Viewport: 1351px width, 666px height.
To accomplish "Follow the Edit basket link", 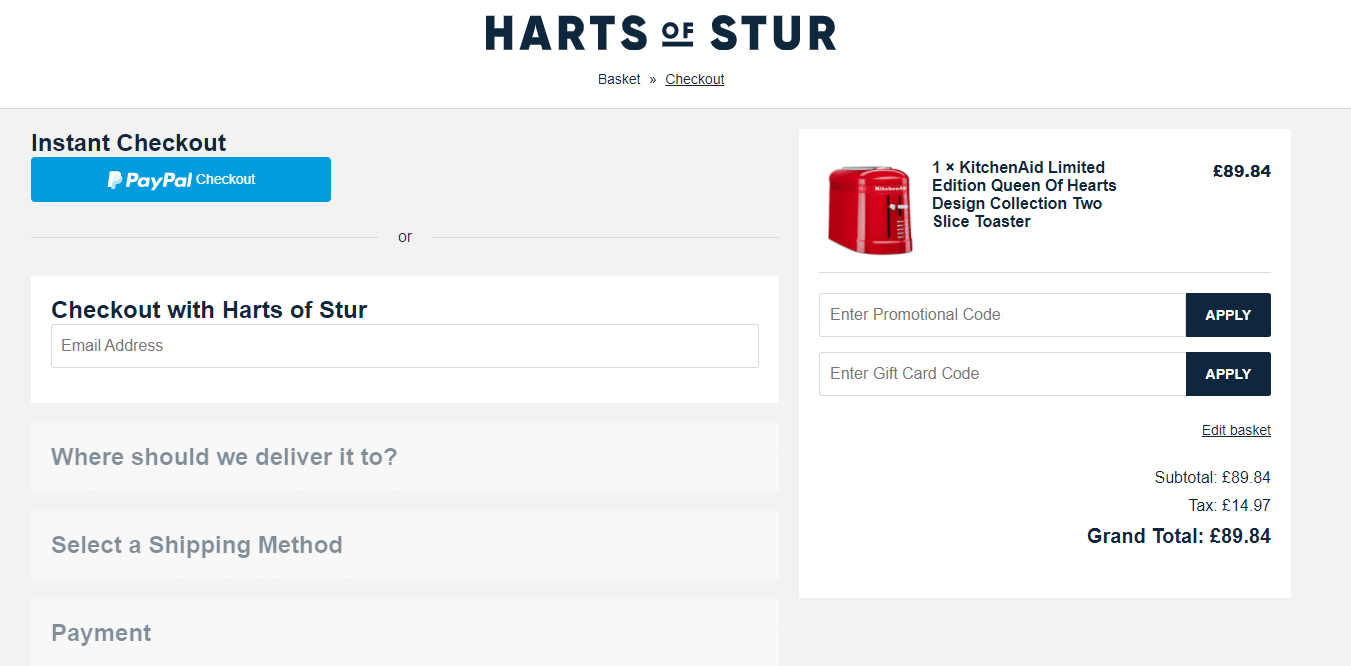I will [x=1236, y=430].
